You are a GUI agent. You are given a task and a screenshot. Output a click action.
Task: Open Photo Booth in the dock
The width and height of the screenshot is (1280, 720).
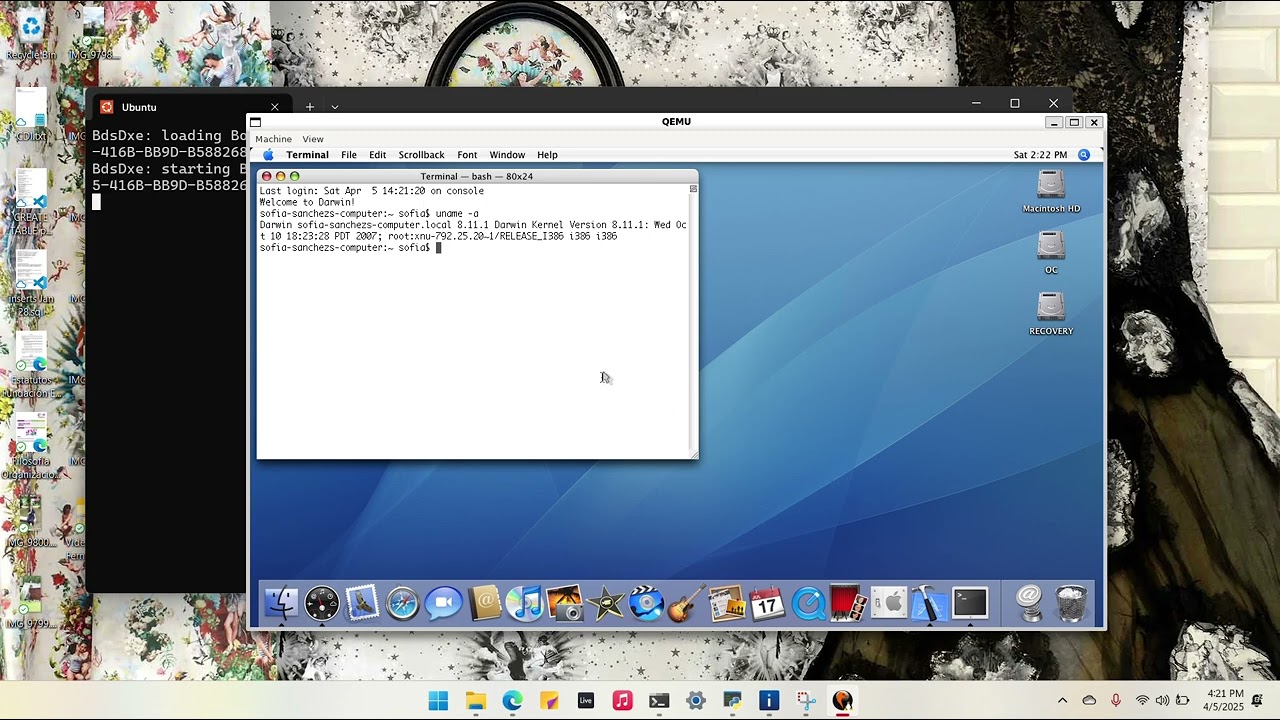(848, 603)
